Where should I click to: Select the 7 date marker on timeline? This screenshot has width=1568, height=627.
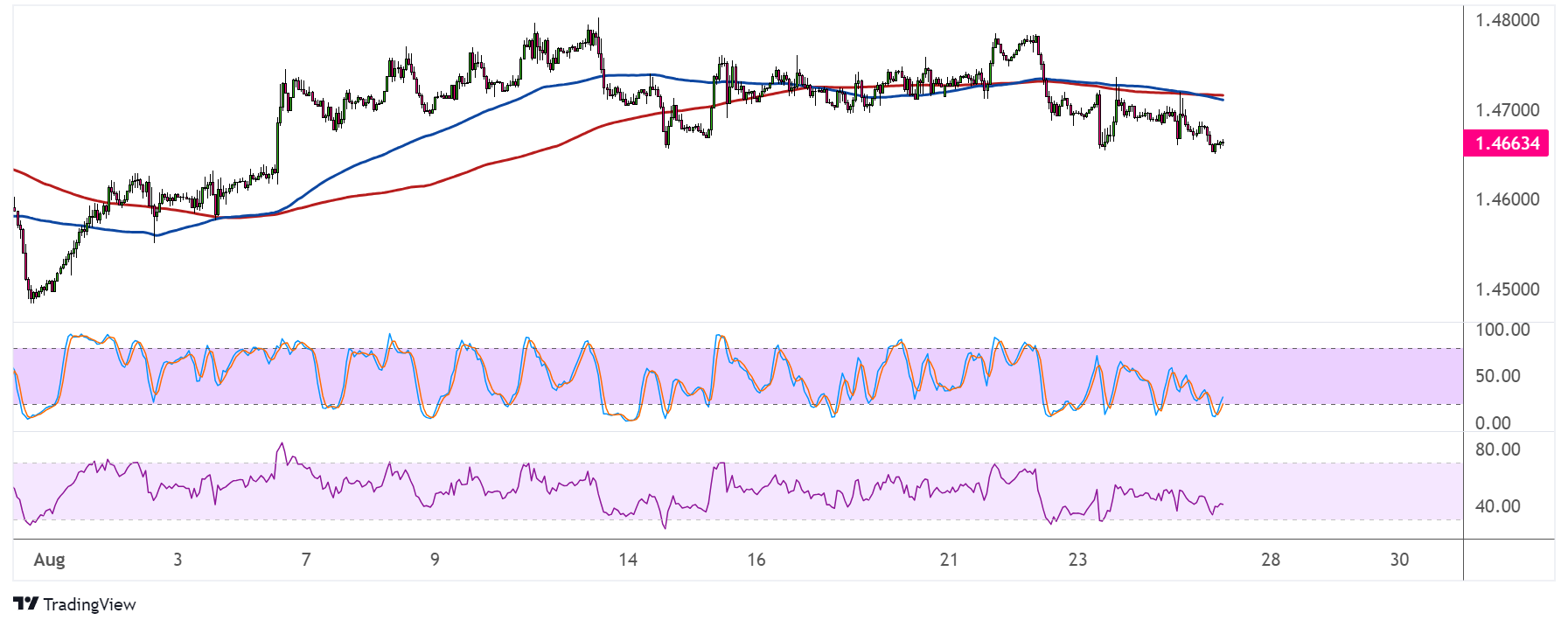click(306, 560)
